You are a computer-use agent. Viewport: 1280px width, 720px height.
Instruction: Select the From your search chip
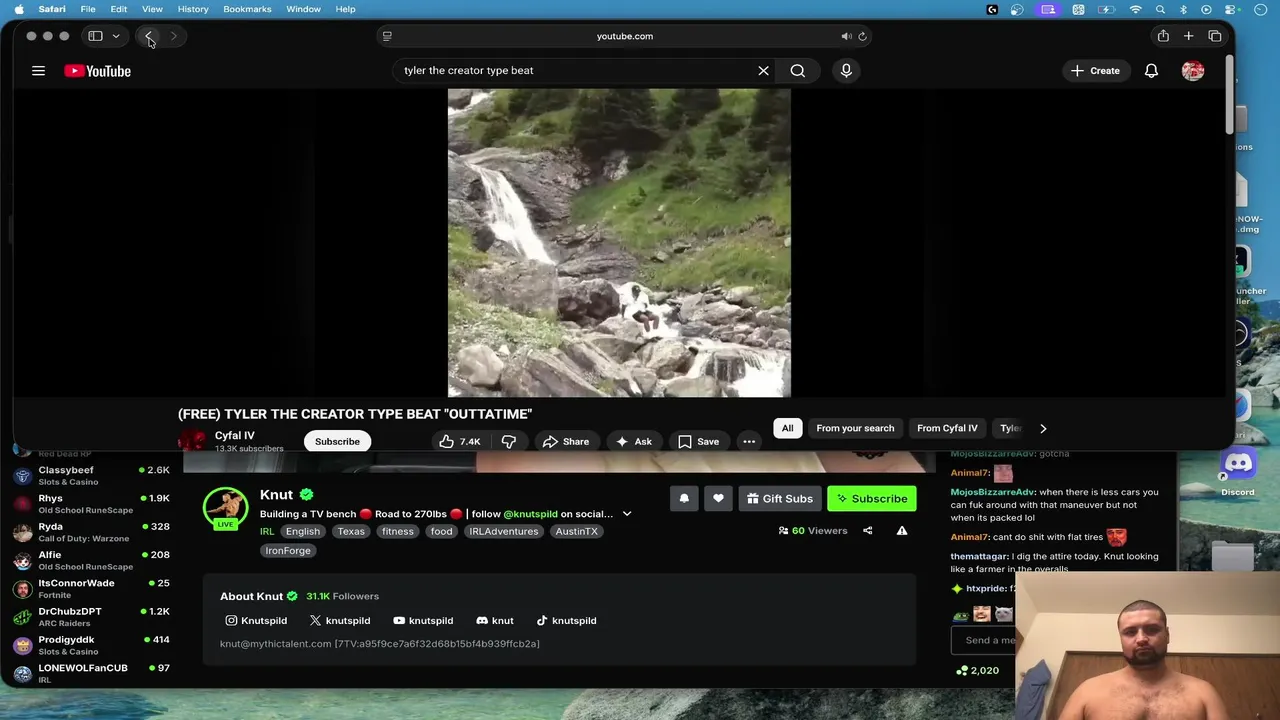[x=855, y=428]
